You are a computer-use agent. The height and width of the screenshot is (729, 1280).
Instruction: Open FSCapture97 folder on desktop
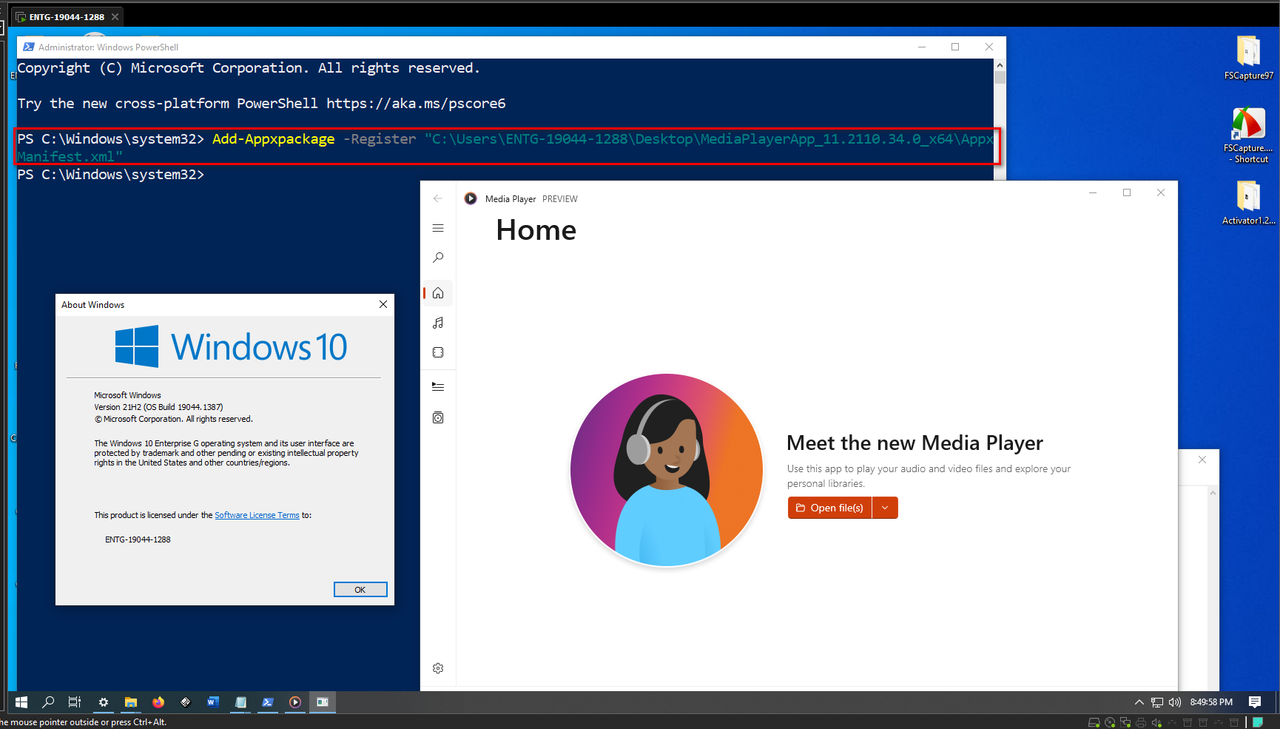[1248, 57]
